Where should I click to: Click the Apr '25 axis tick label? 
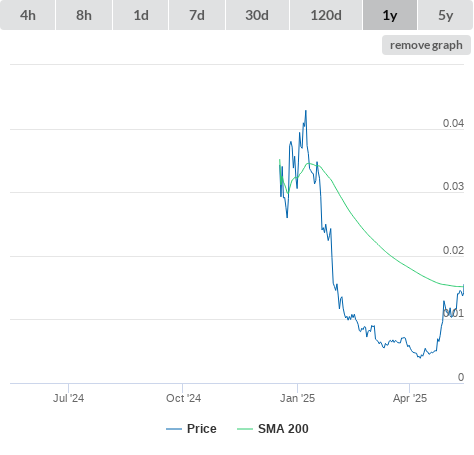coord(410,398)
